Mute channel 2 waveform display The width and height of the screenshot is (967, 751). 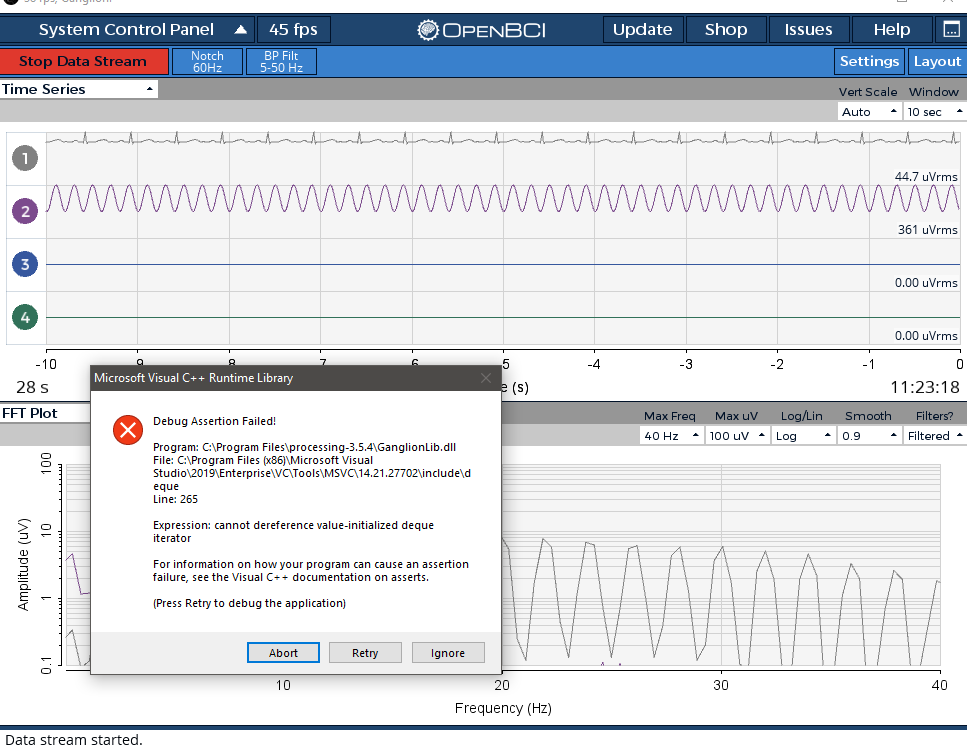[23, 211]
